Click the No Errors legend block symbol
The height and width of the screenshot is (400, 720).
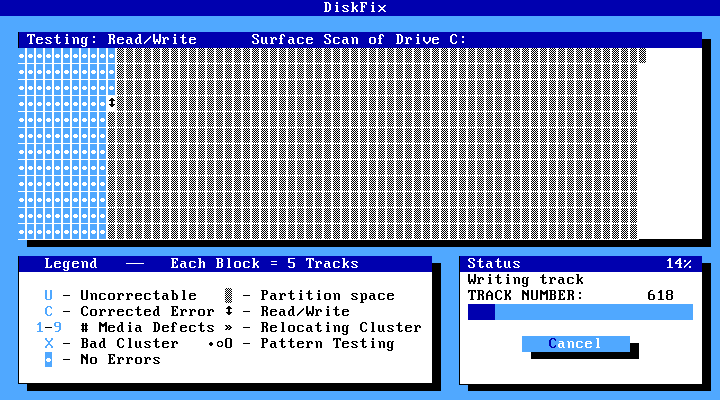click(49, 360)
